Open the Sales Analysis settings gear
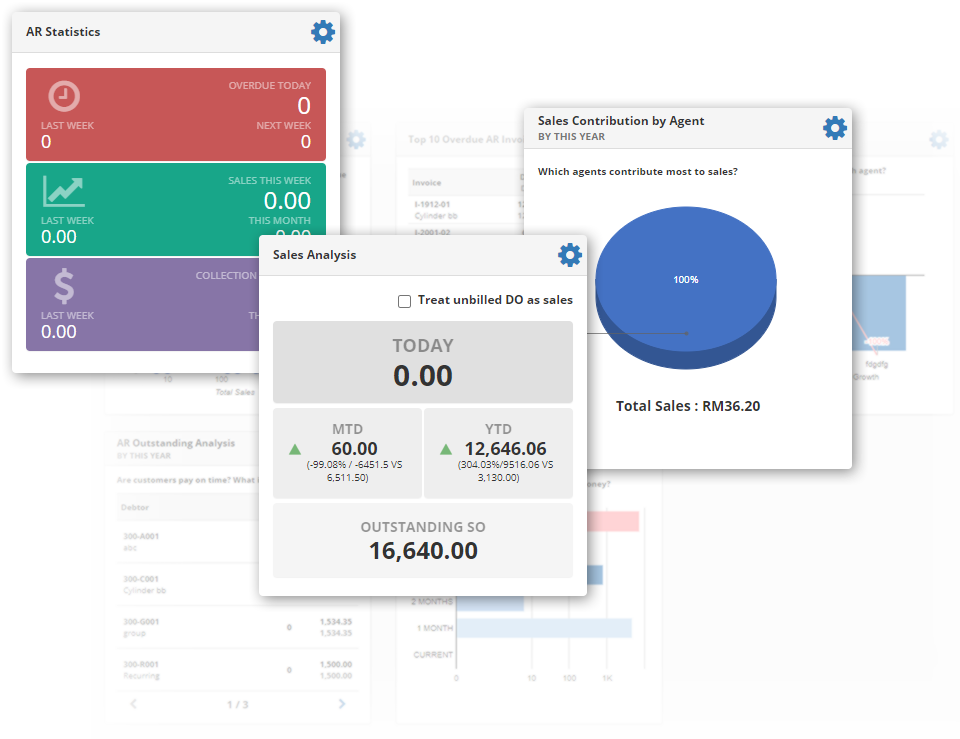This screenshot has height=739, width=960. click(x=569, y=254)
